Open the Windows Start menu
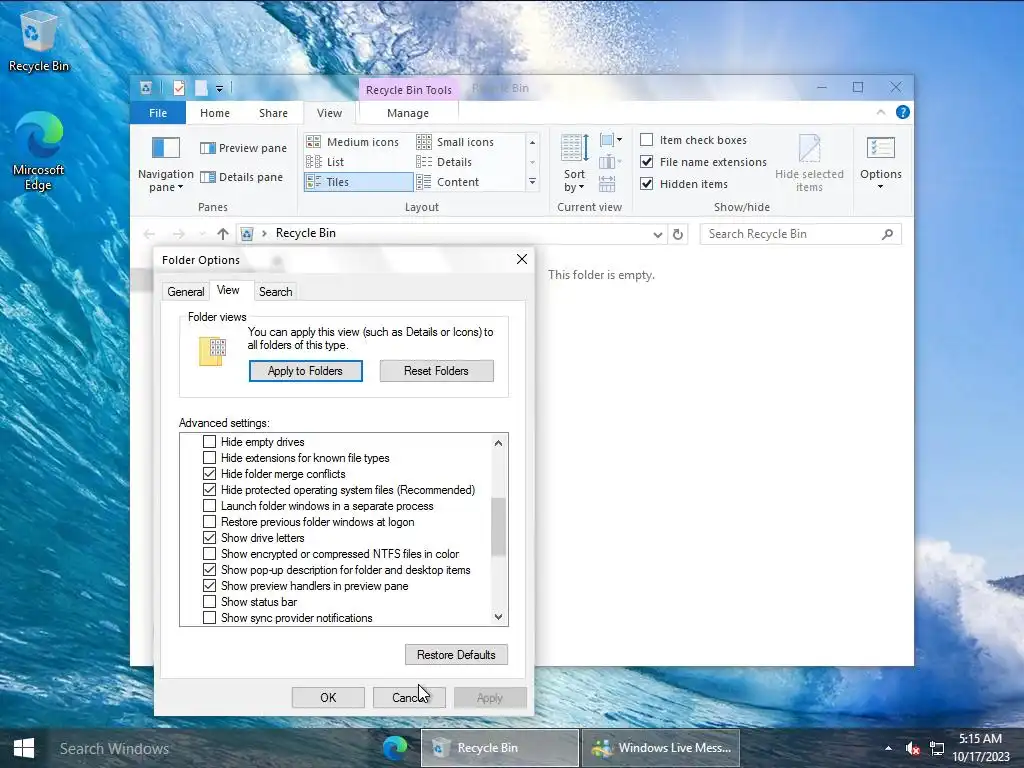This screenshot has width=1024, height=768. [x=24, y=748]
